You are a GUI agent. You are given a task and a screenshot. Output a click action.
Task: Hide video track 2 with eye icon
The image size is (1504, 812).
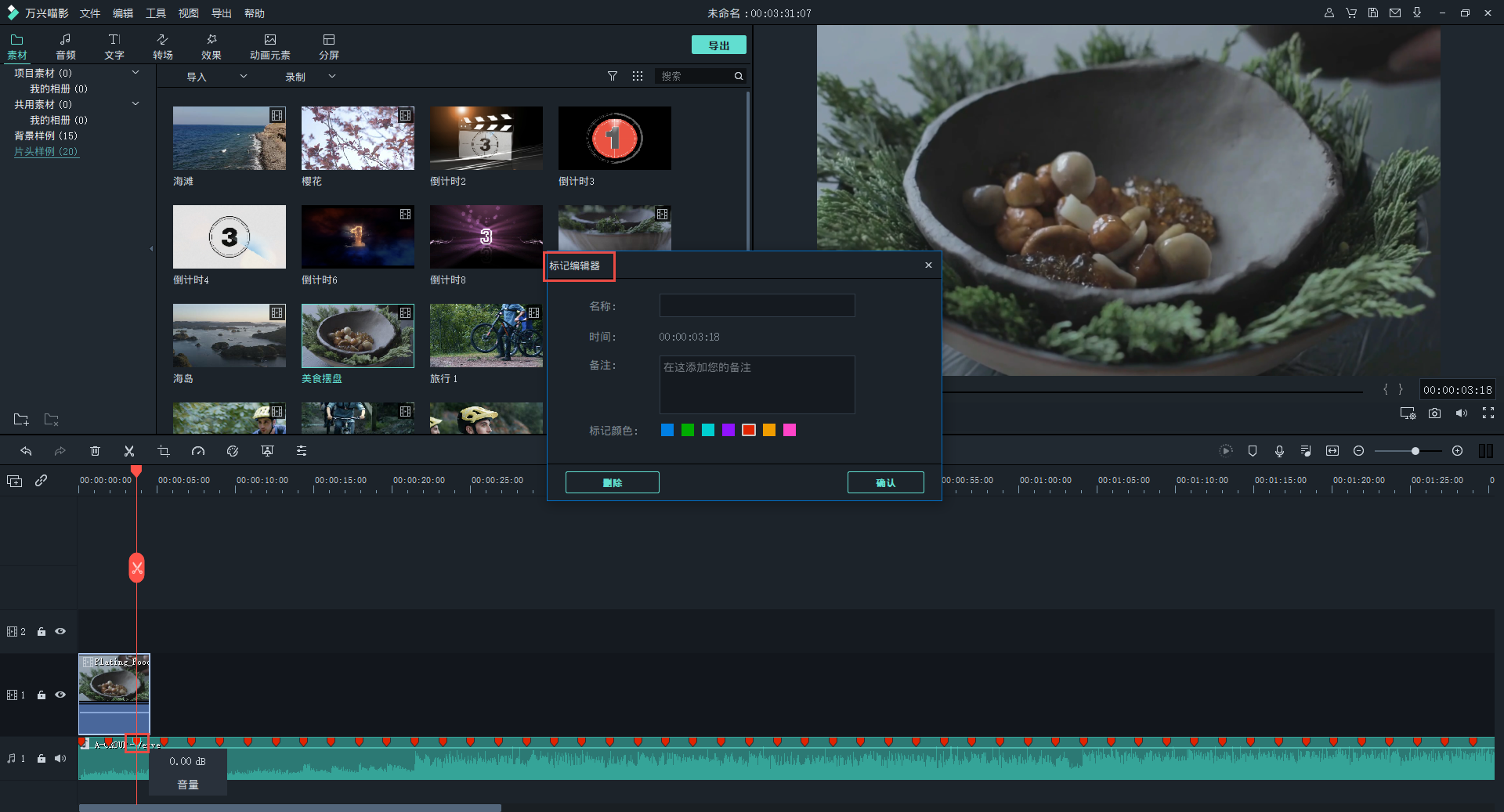pos(60,631)
